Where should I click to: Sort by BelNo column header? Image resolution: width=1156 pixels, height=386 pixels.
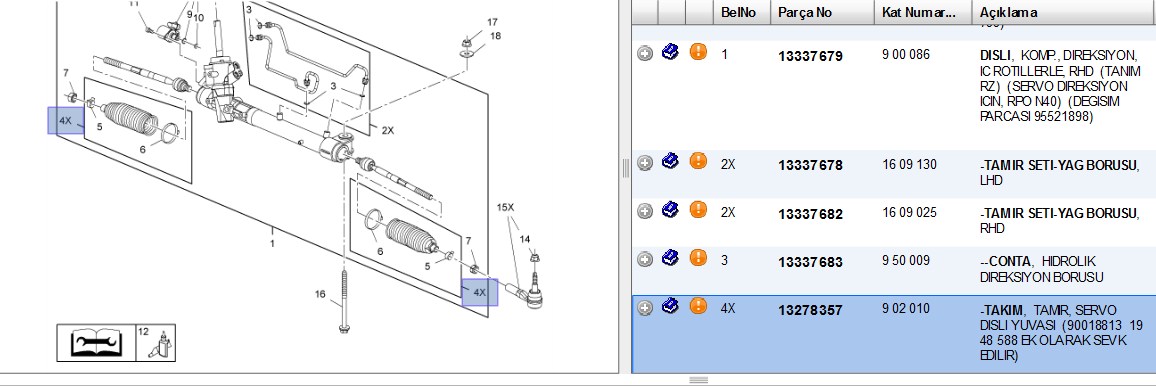click(742, 13)
